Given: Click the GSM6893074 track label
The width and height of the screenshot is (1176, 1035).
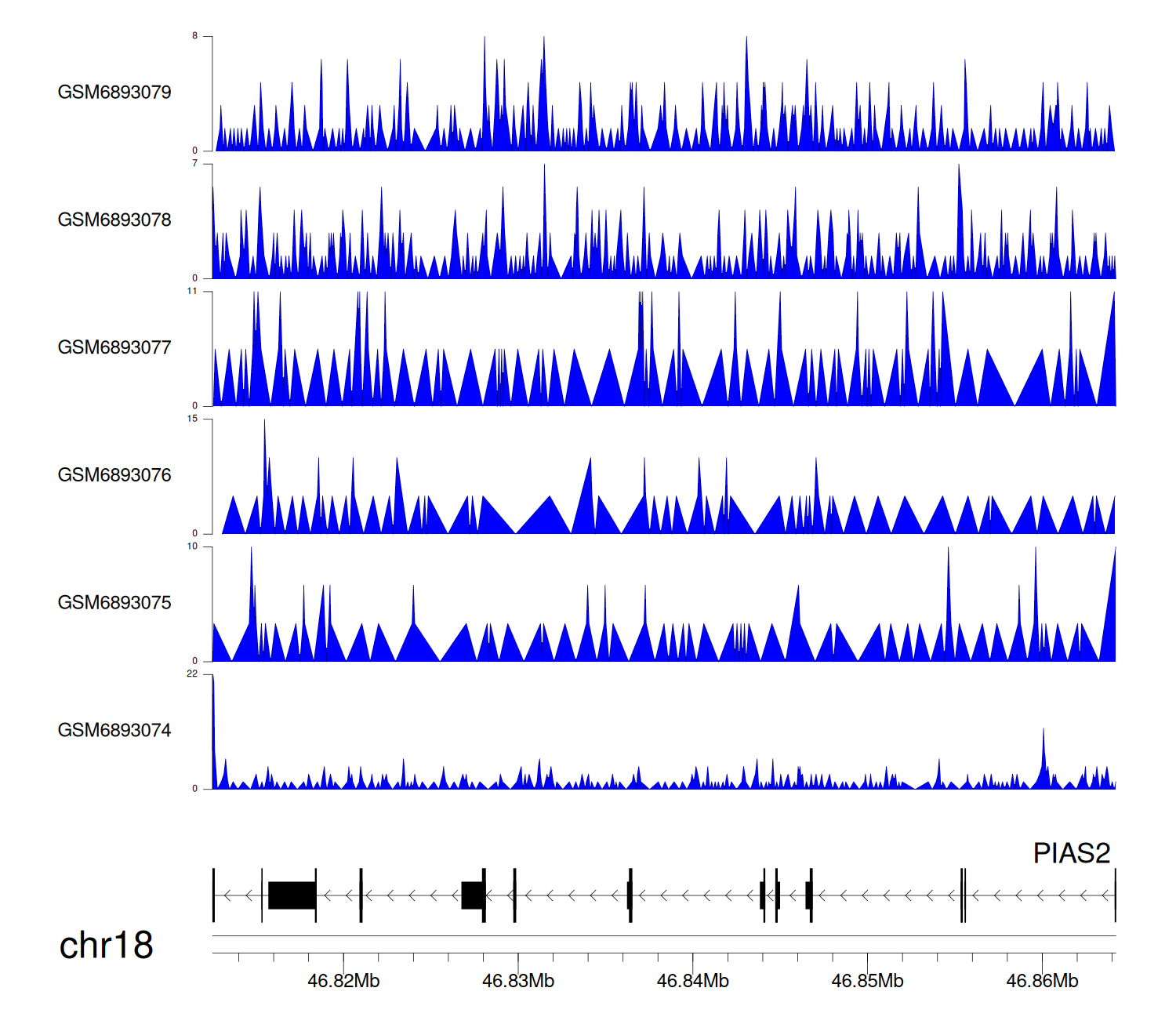Looking at the screenshot, I should tap(114, 731).
